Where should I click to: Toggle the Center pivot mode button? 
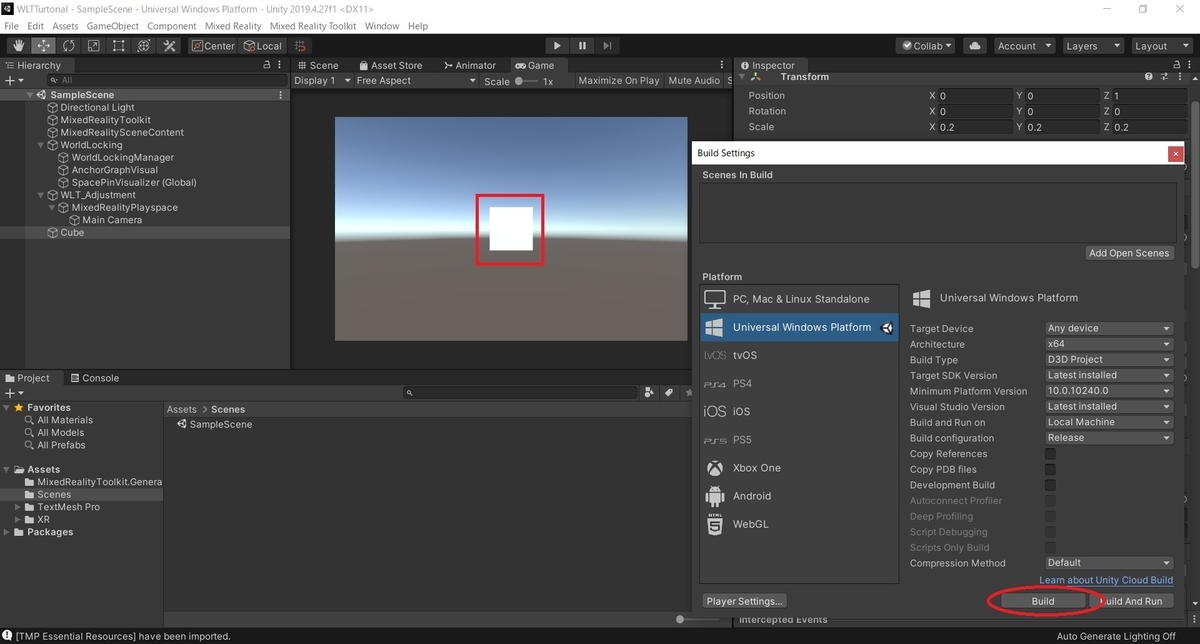tap(213, 46)
